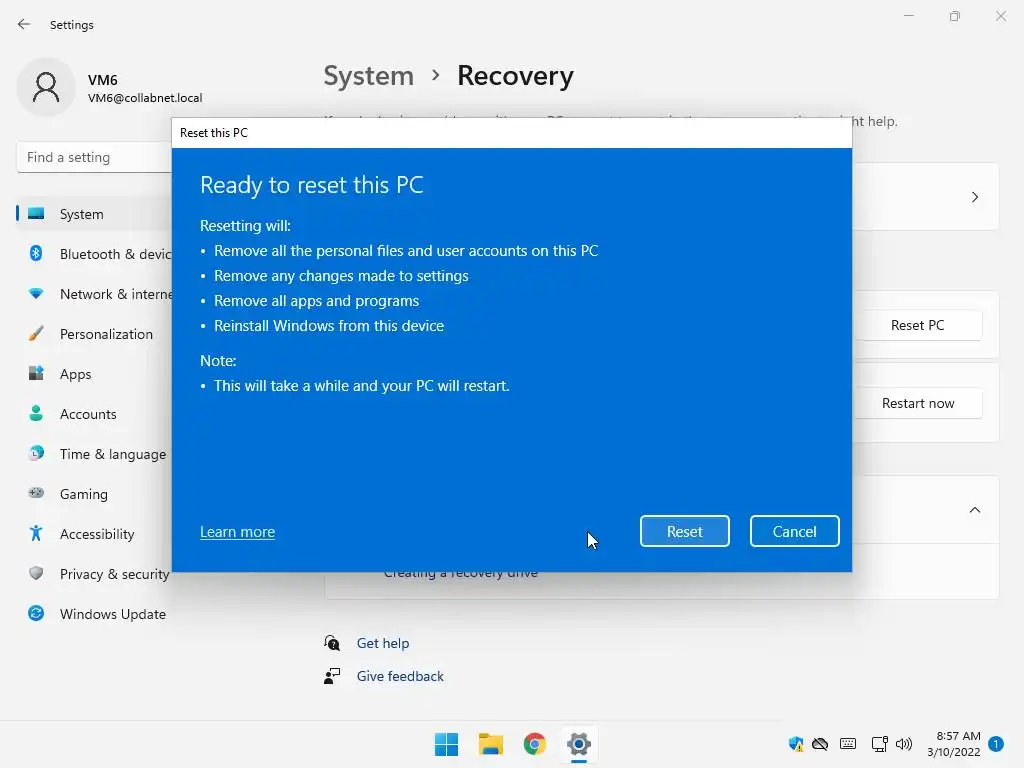Click the OneDrive cloud tray icon
This screenshot has width=1024, height=768.
click(x=820, y=744)
